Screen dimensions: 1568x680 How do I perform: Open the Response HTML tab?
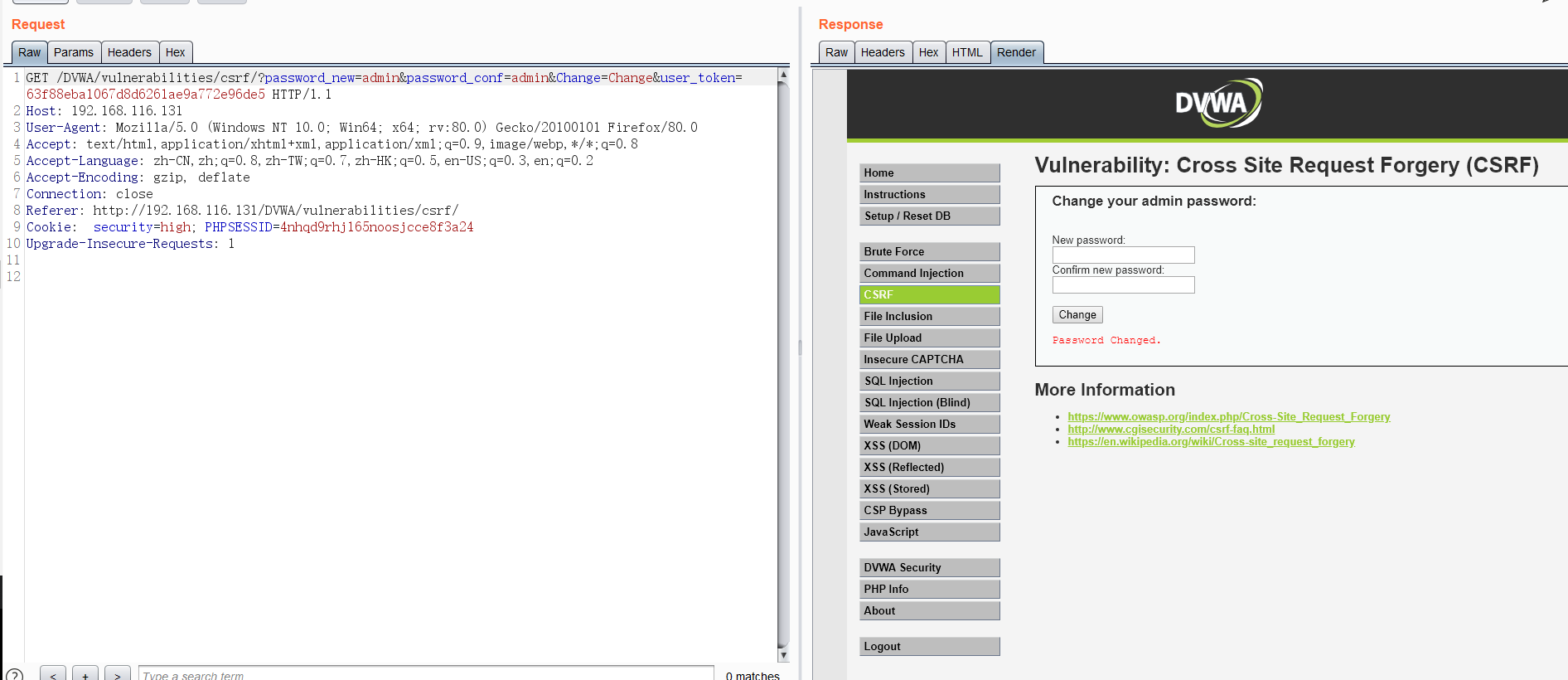(x=967, y=52)
